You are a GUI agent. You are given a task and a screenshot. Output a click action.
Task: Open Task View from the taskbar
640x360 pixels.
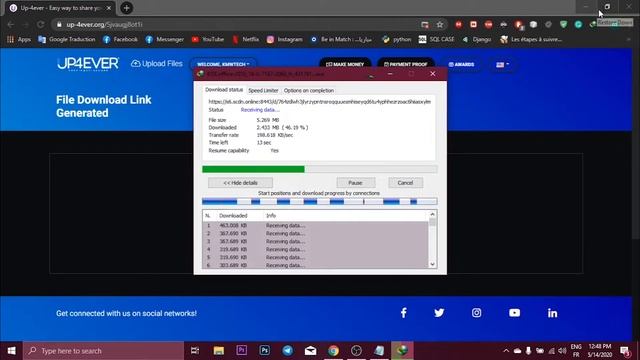coord(195,351)
